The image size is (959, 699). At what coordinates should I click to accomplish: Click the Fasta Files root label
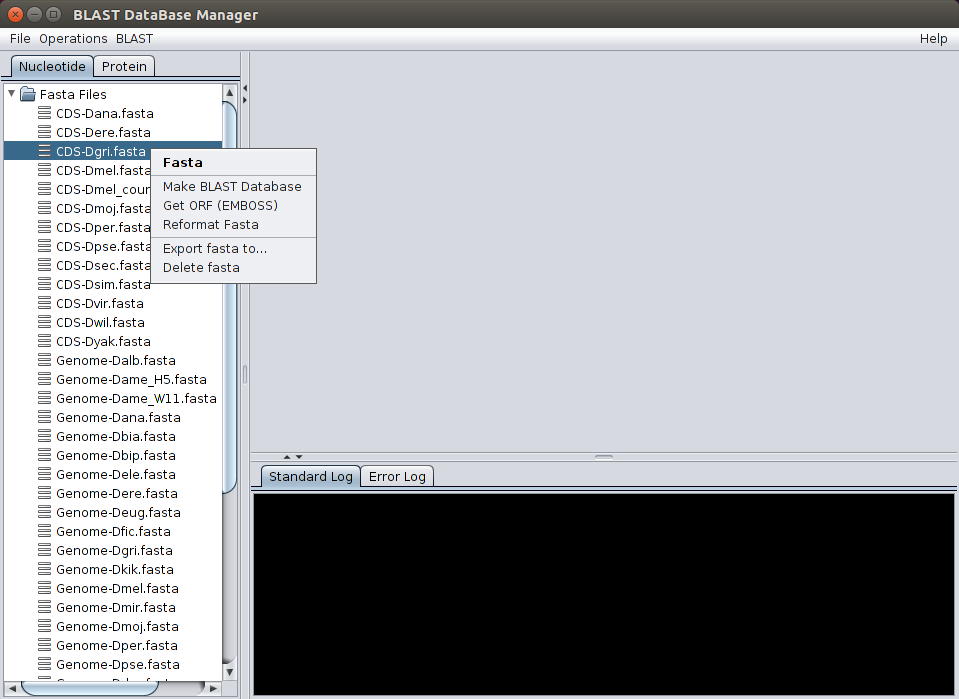pos(73,94)
